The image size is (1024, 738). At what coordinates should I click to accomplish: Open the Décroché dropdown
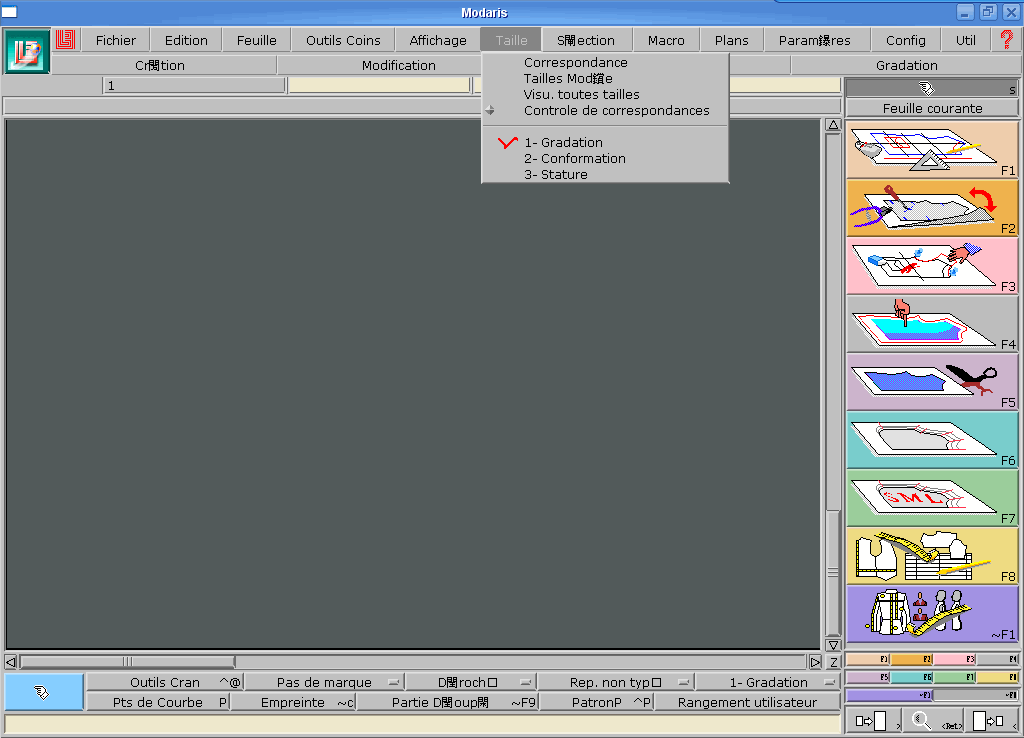click(x=470, y=682)
